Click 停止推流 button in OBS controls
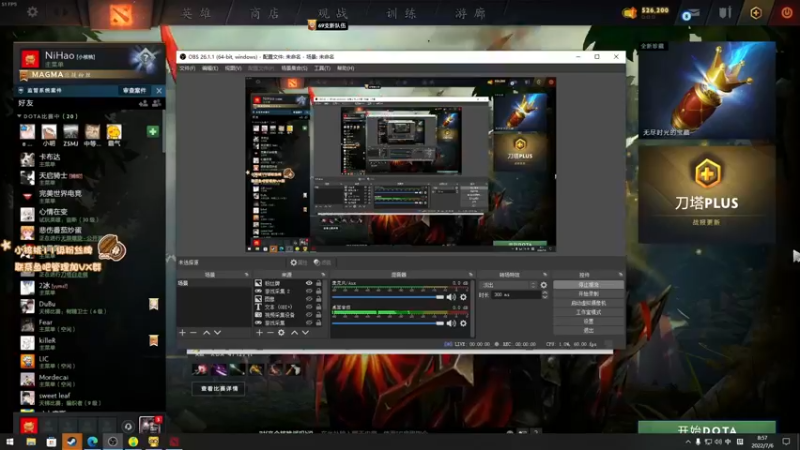The height and width of the screenshot is (450, 800). pos(588,285)
